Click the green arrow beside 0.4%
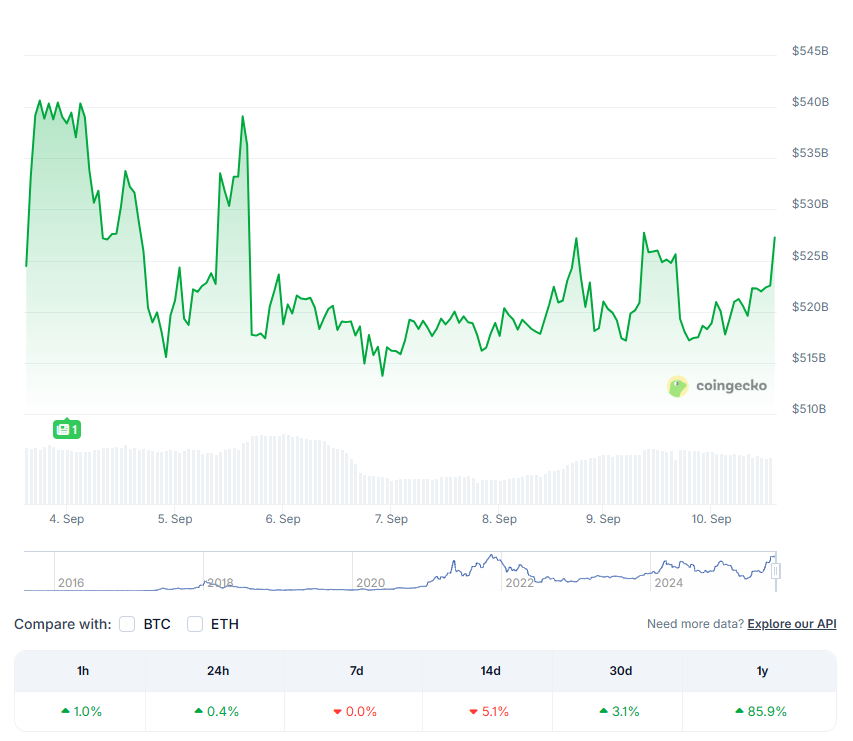Viewport: 853px width, 741px height. (199, 711)
